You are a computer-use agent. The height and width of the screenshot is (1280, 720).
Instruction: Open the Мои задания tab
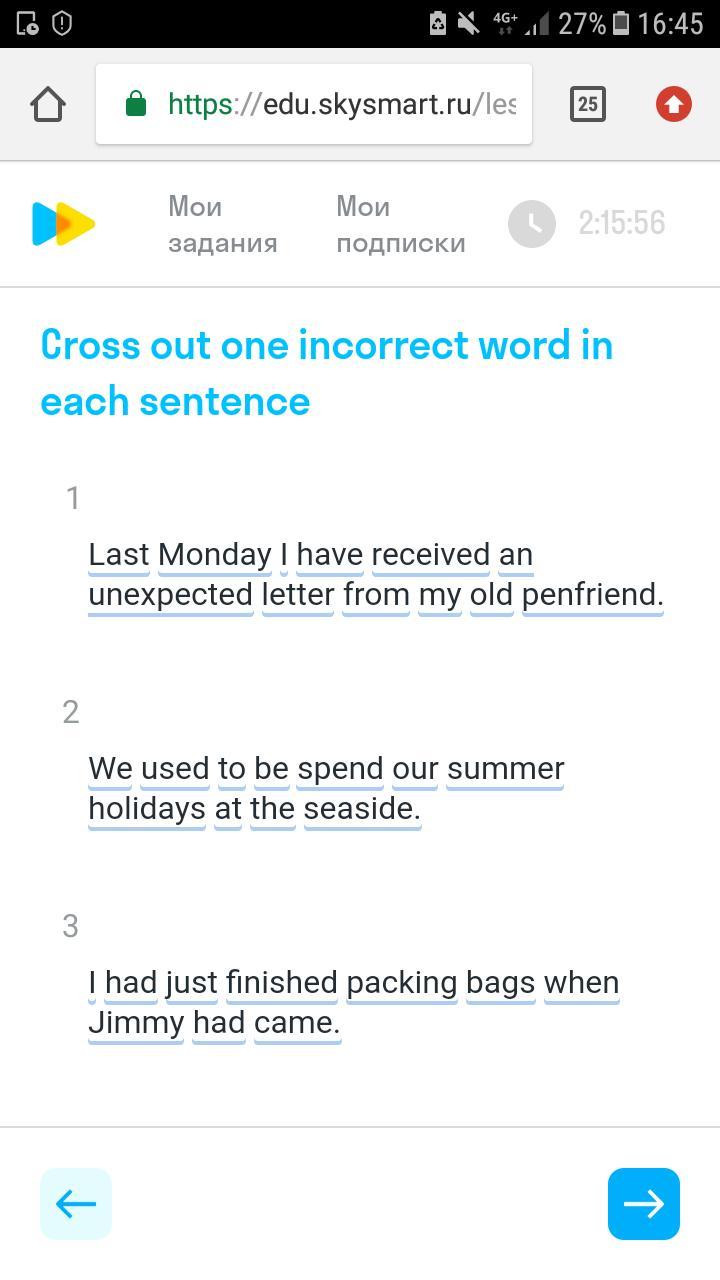pyautogui.click(x=222, y=225)
